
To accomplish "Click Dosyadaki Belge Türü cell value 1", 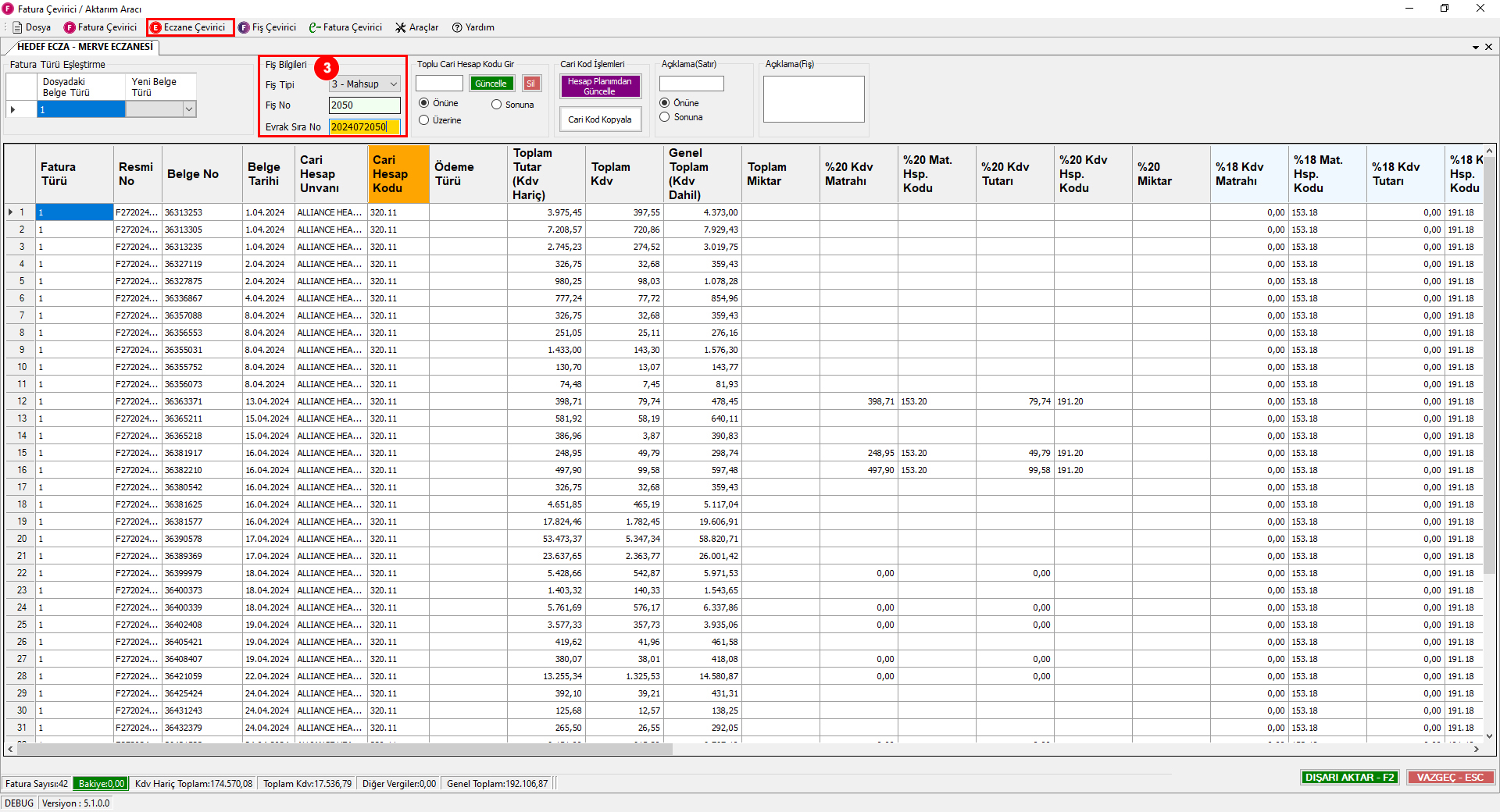I will (80, 110).
